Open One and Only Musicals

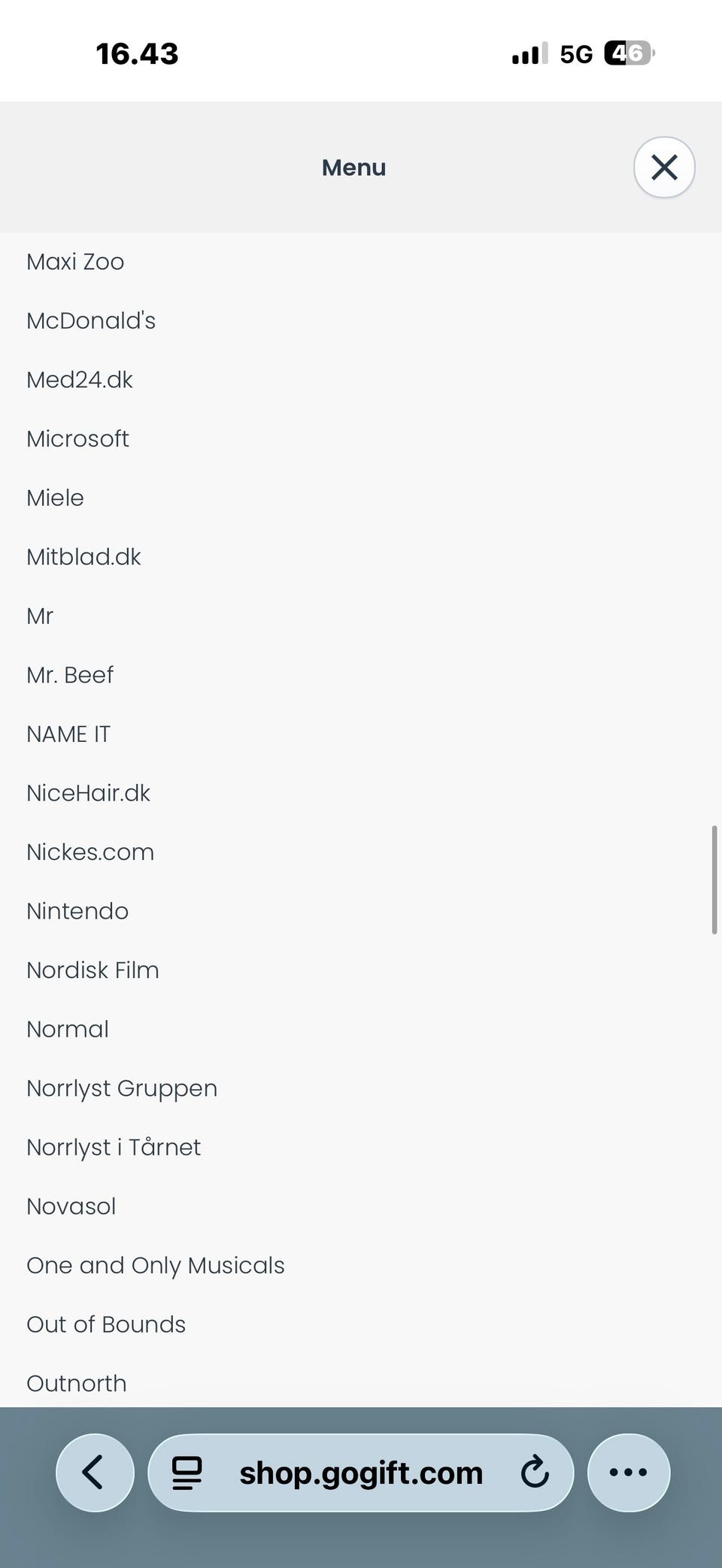coord(155,1265)
